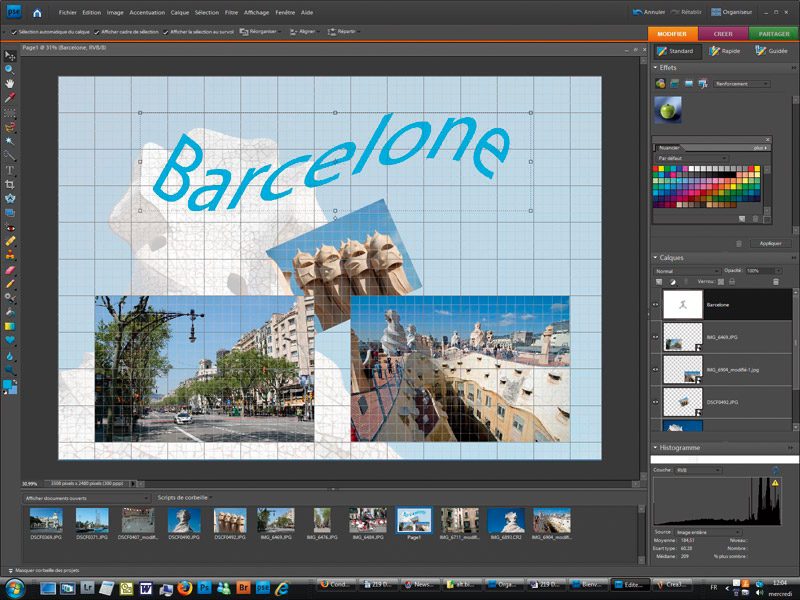Image resolution: width=800 pixels, height=600 pixels.
Task: Switch to the CRÉER tab
Action: (x=722, y=34)
